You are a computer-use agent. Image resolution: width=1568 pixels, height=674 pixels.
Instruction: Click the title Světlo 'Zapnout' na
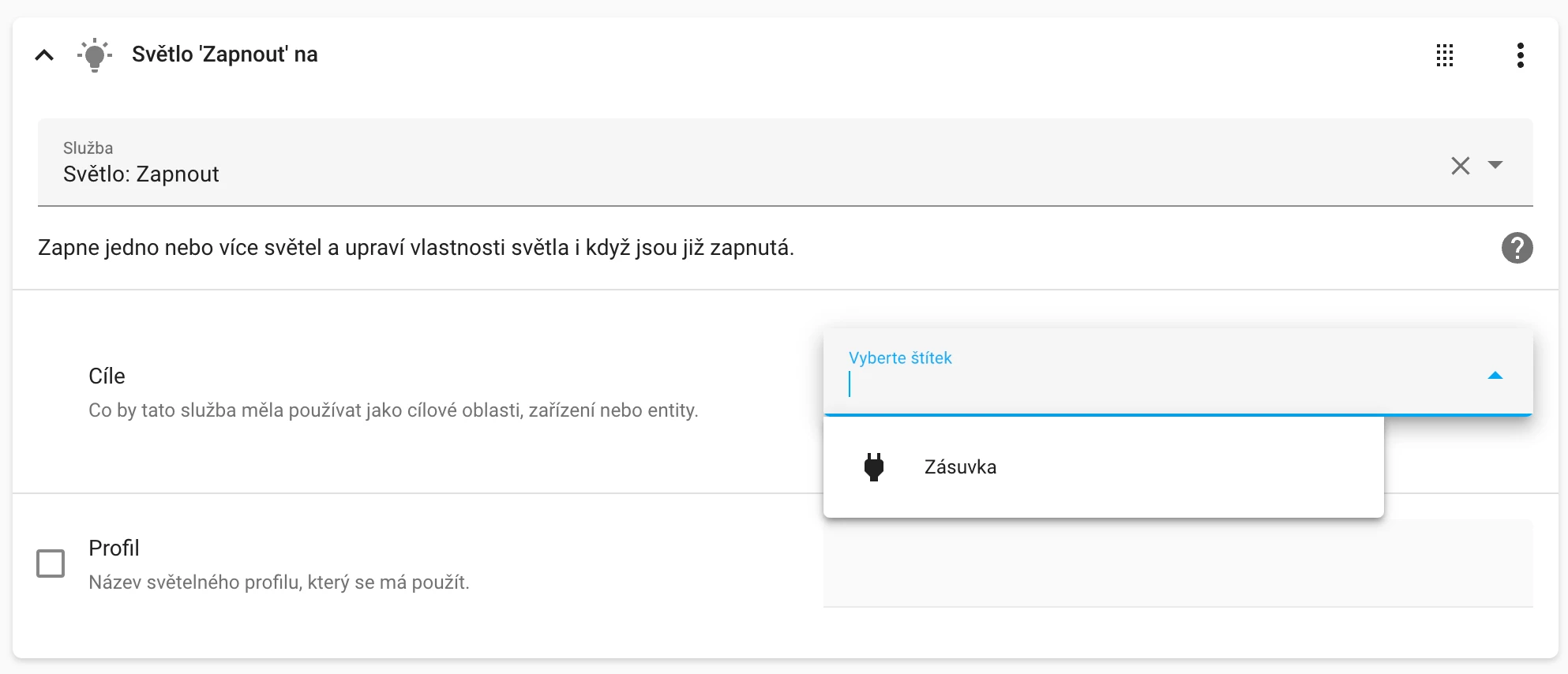(x=225, y=54)
